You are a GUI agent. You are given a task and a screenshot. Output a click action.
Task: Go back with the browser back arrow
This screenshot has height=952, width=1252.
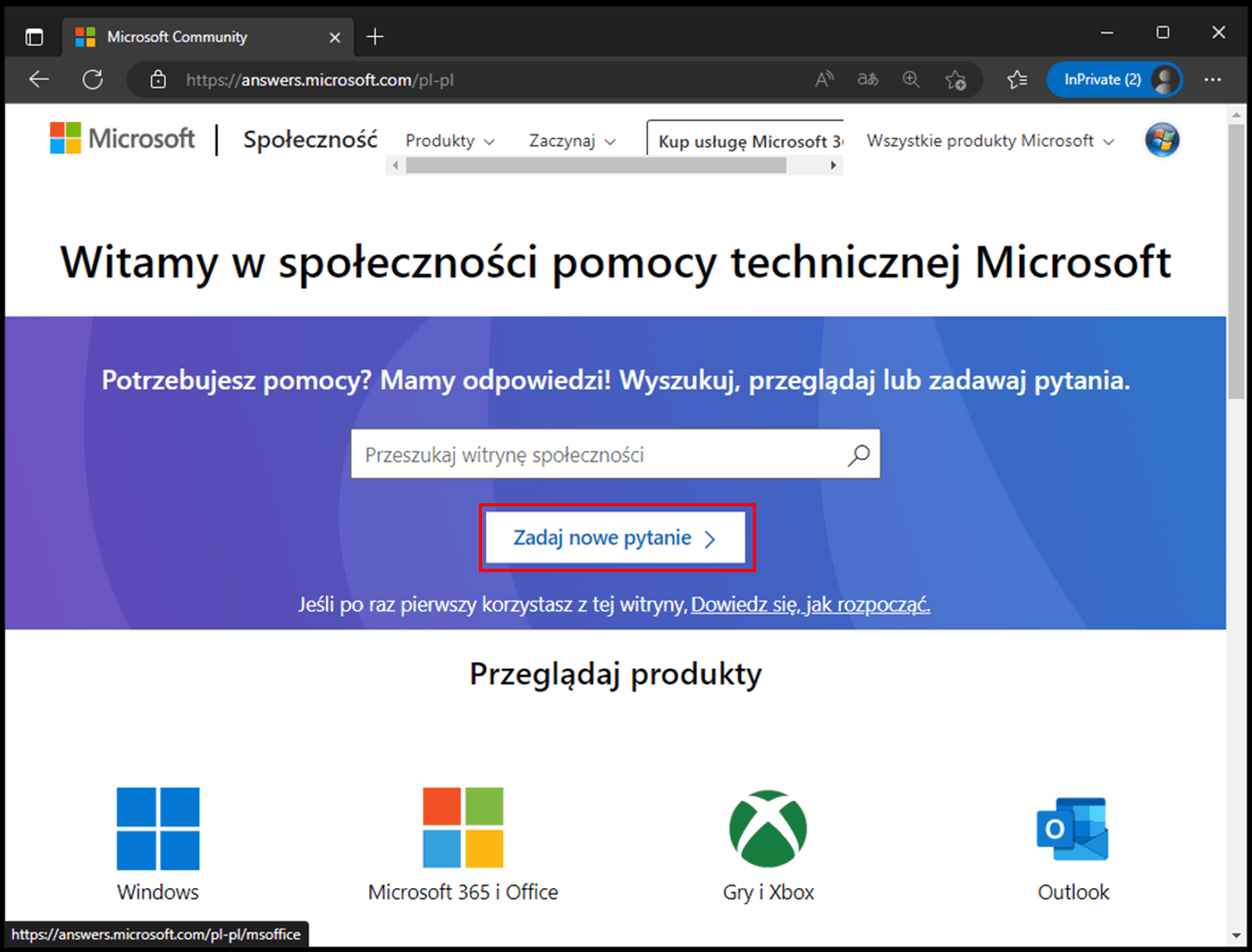click(39, 80)
